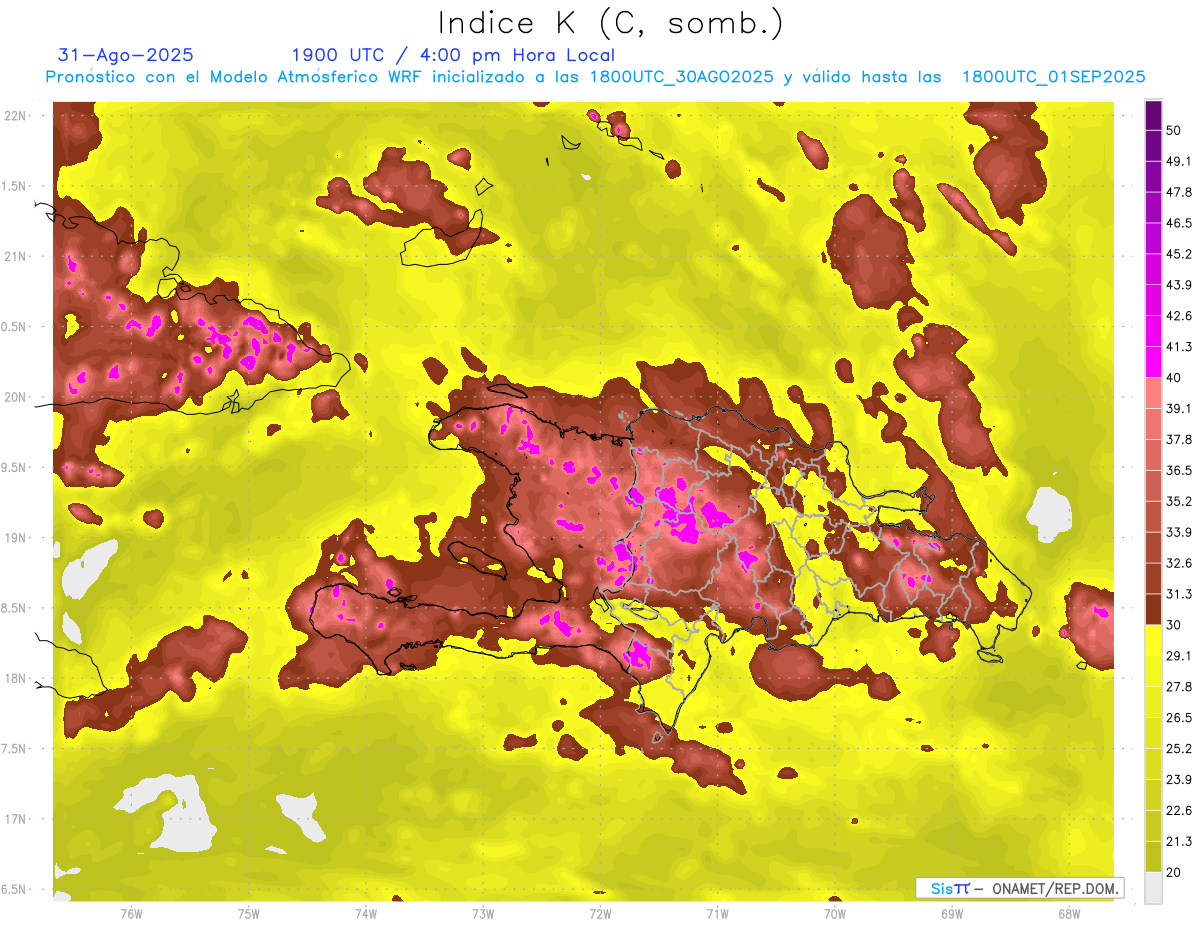Click the colorbar value "49.1"
The image size is (1200, 927).
(x=1179, y=161)
